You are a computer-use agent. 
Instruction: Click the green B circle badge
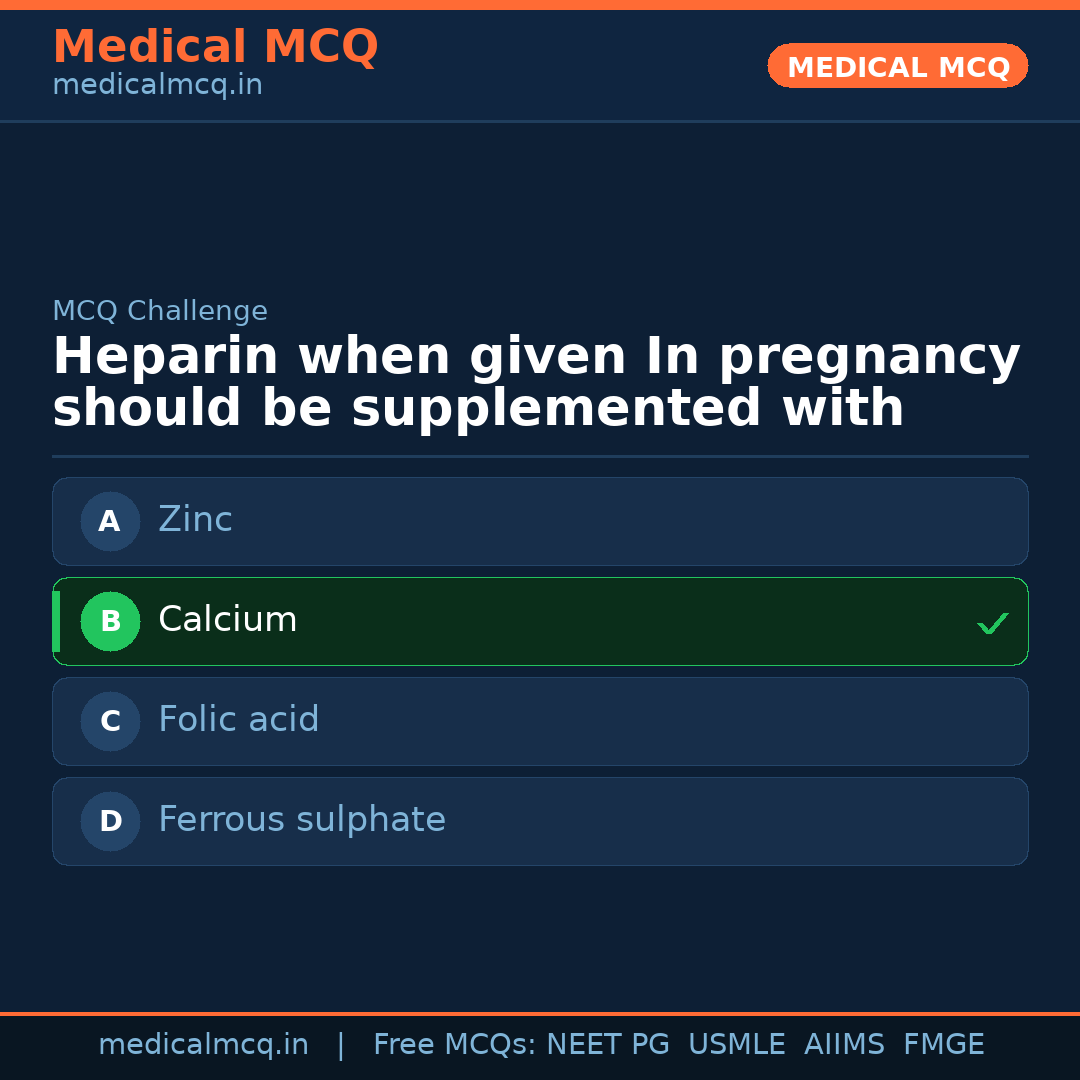110,621
